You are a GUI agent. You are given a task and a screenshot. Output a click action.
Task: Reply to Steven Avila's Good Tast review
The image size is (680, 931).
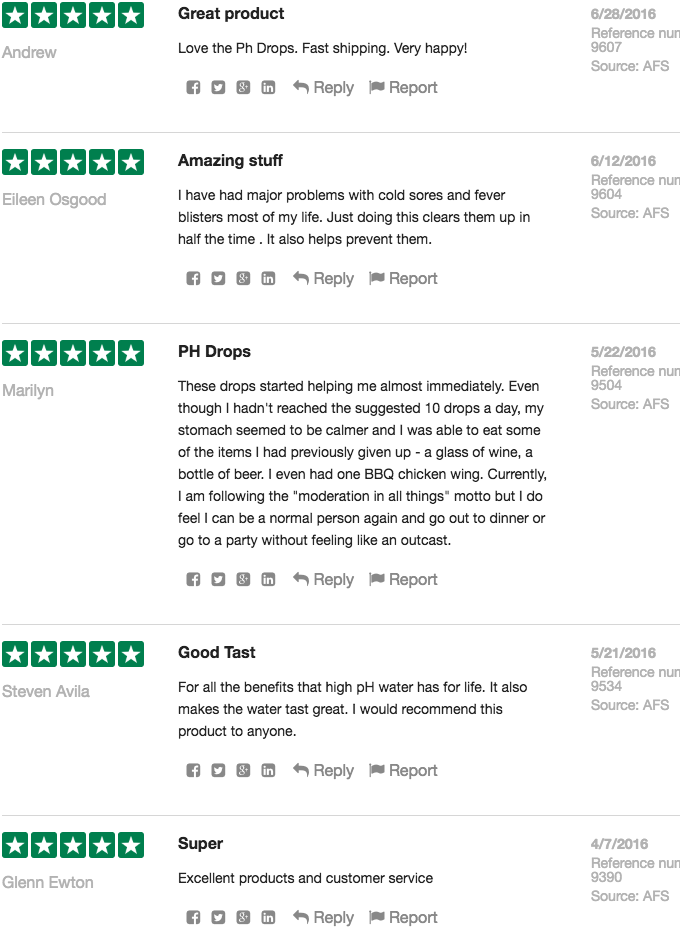pos(323,771)
